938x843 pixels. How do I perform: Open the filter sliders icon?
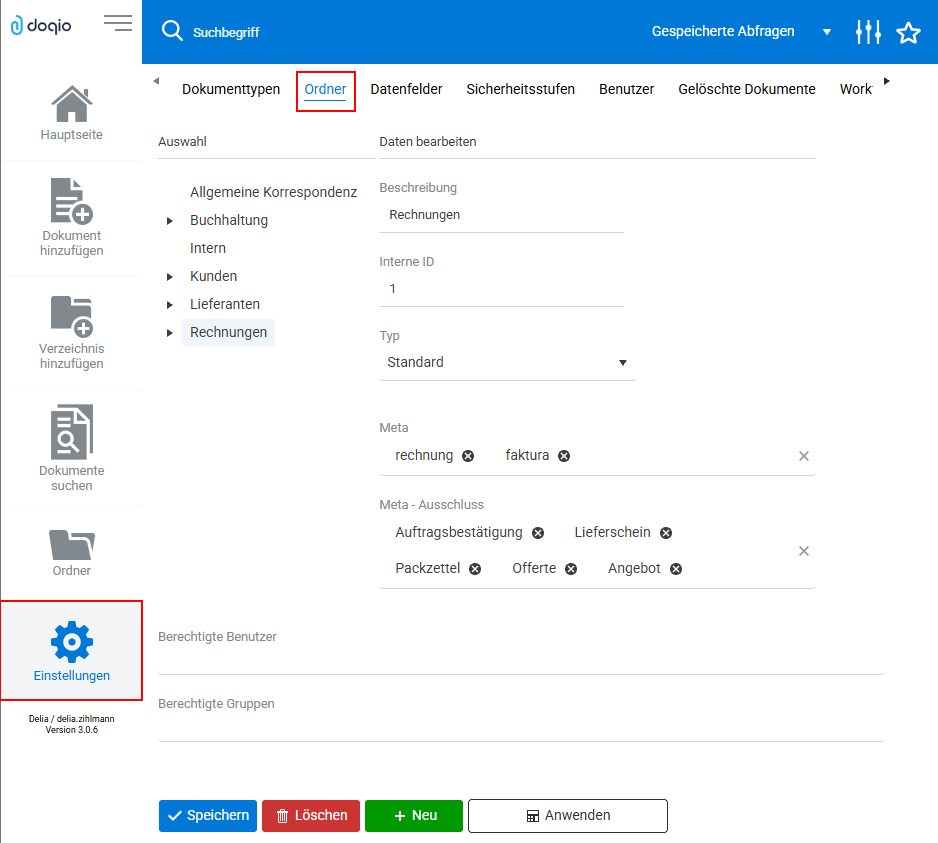tap(868, 32)
